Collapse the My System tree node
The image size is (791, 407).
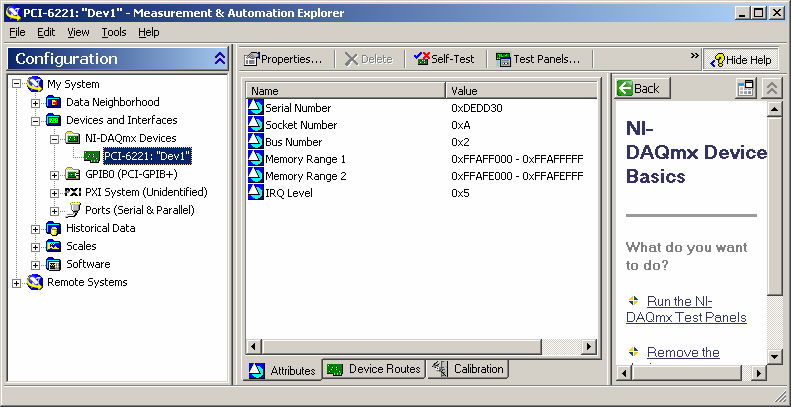[x=17, y=84]
